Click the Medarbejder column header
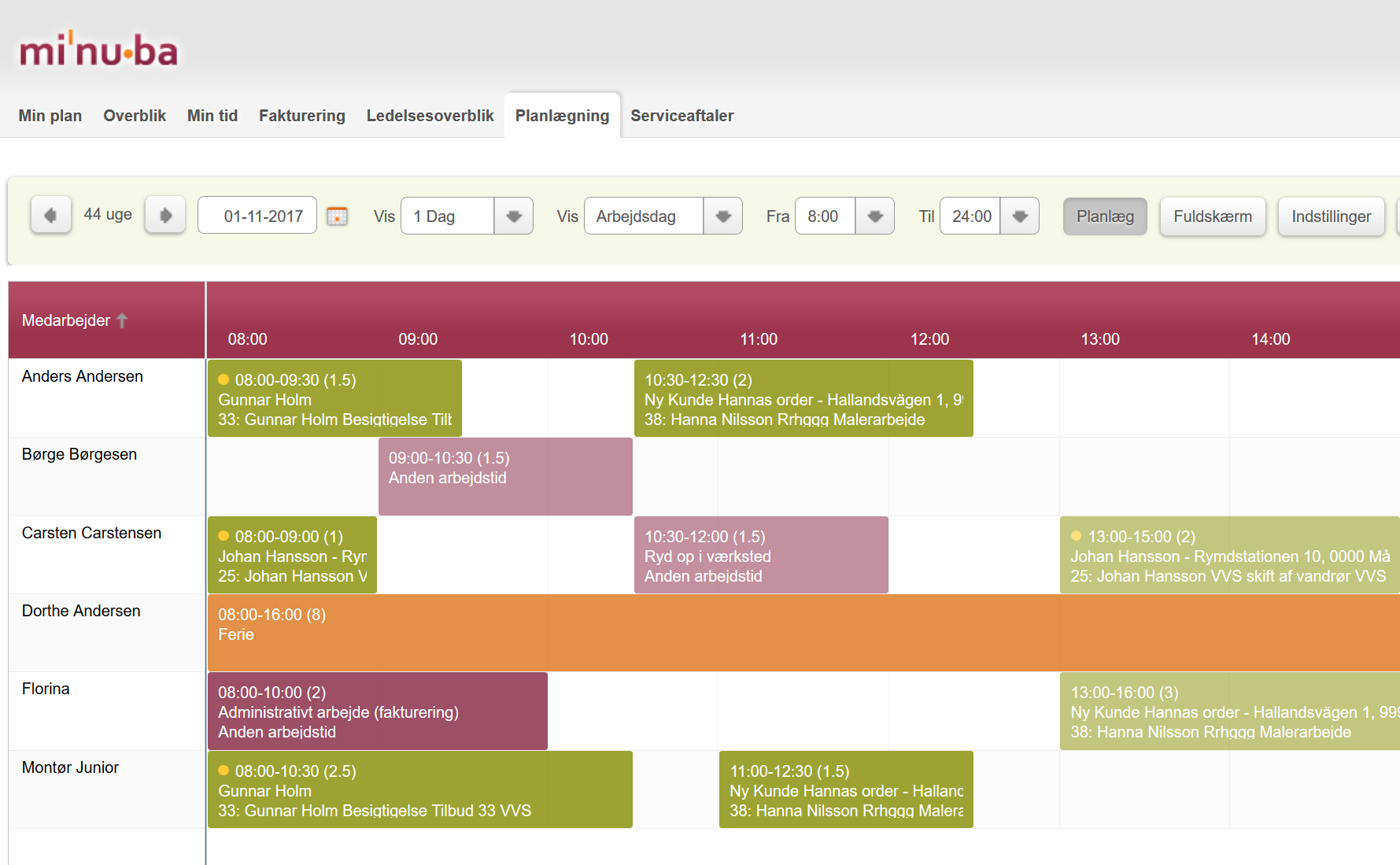Viewport: 1400px width, 865px height. tap(106, 320)
